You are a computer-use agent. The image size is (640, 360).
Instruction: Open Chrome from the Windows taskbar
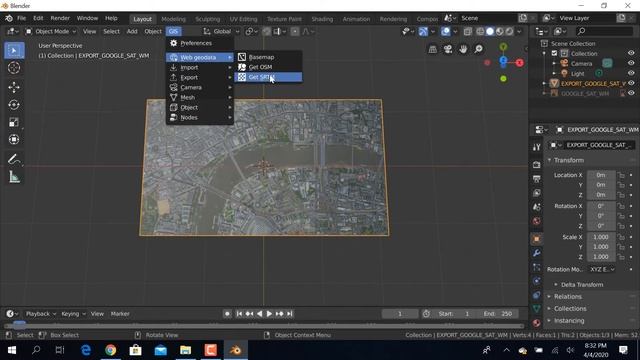(110, 350)
